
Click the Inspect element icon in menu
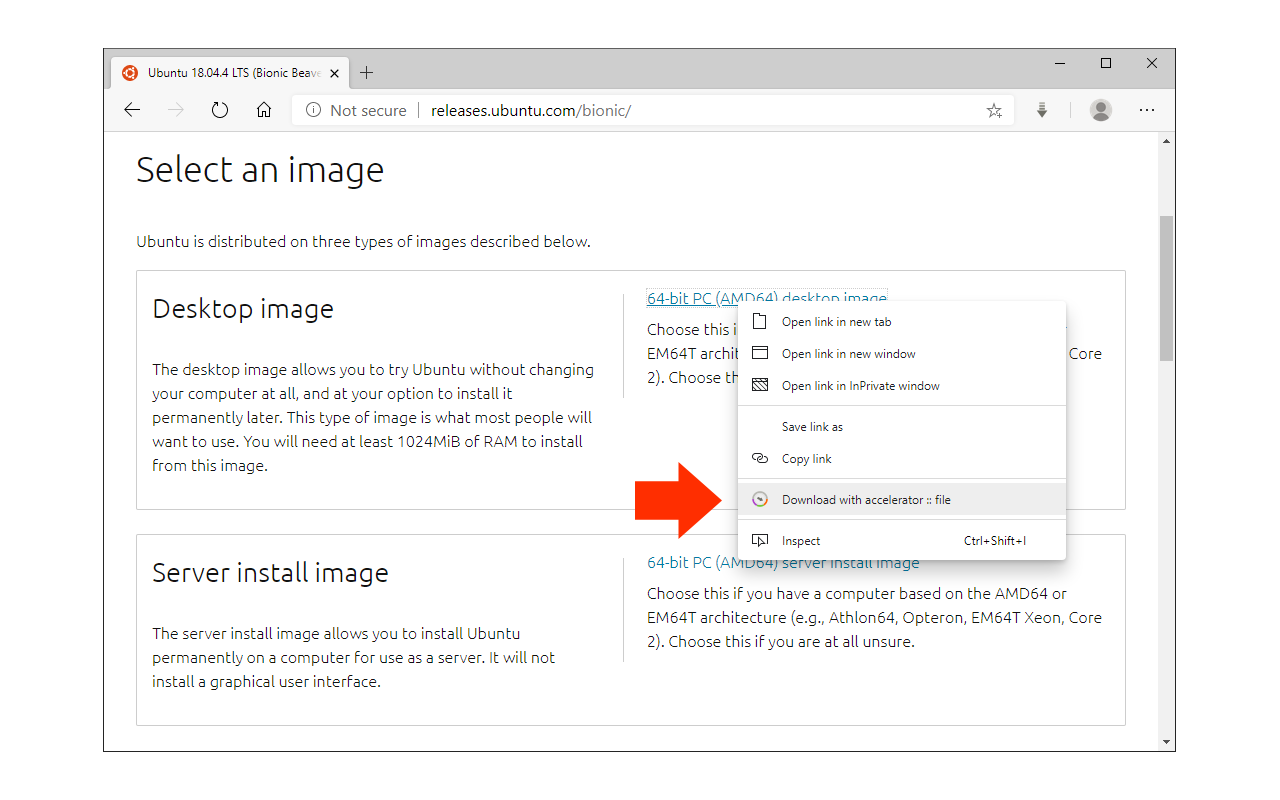760,541
